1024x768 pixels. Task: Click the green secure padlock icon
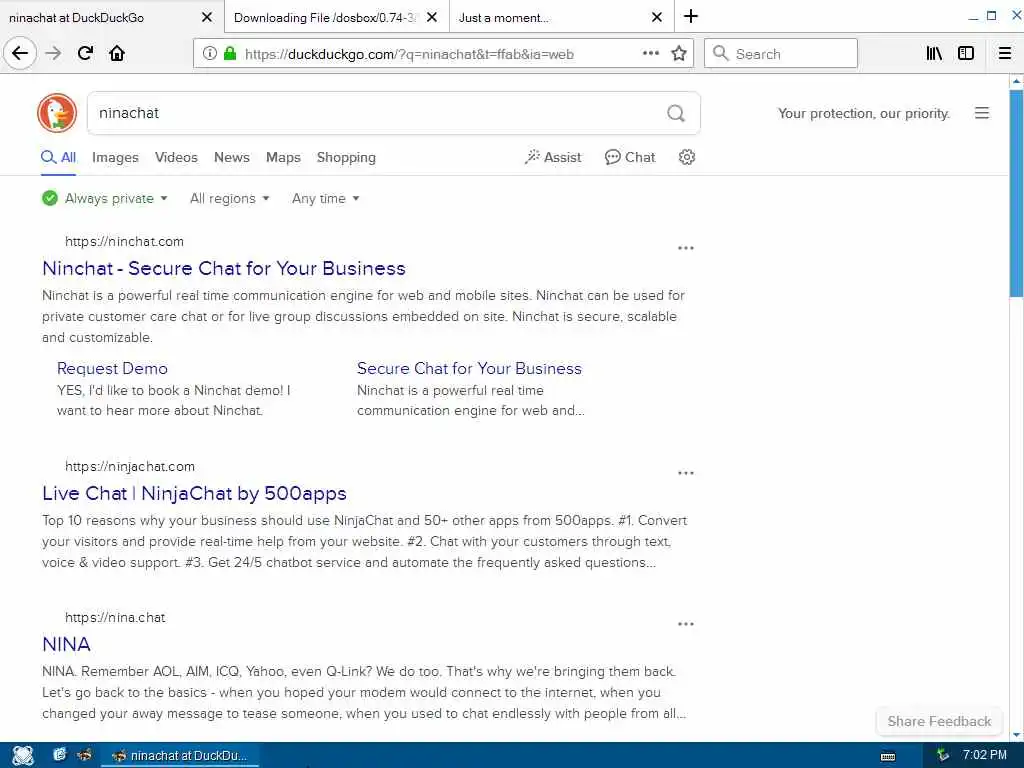pyautogui.click(x=230, y=53)
